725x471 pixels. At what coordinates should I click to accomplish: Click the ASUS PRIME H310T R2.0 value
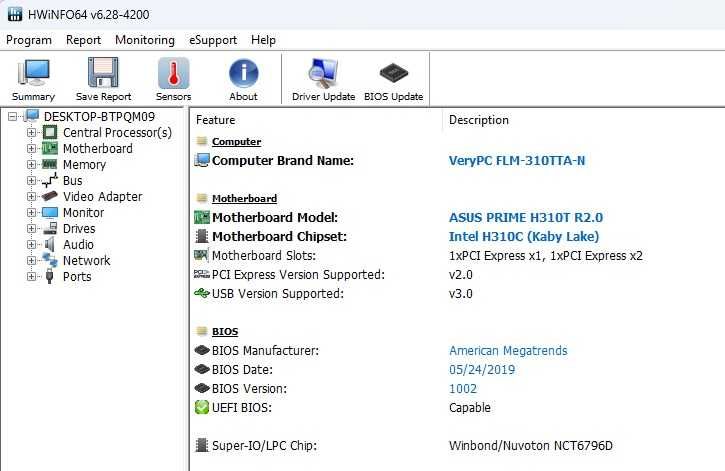coord(526,217)
